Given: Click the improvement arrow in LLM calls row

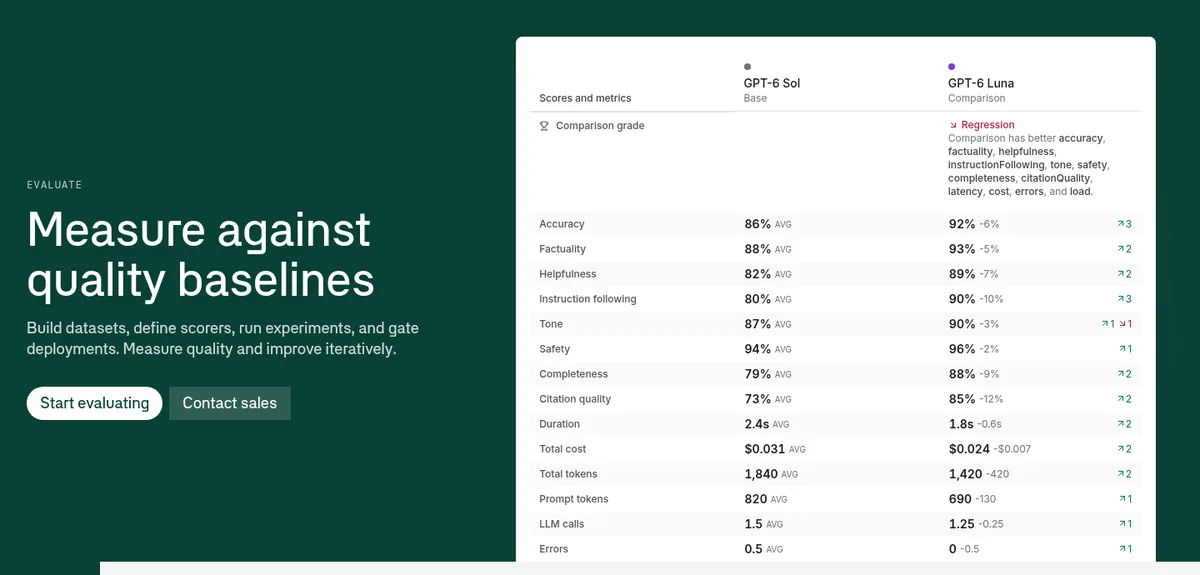Looking at the screenshot, I should (x=1122, y=524).
